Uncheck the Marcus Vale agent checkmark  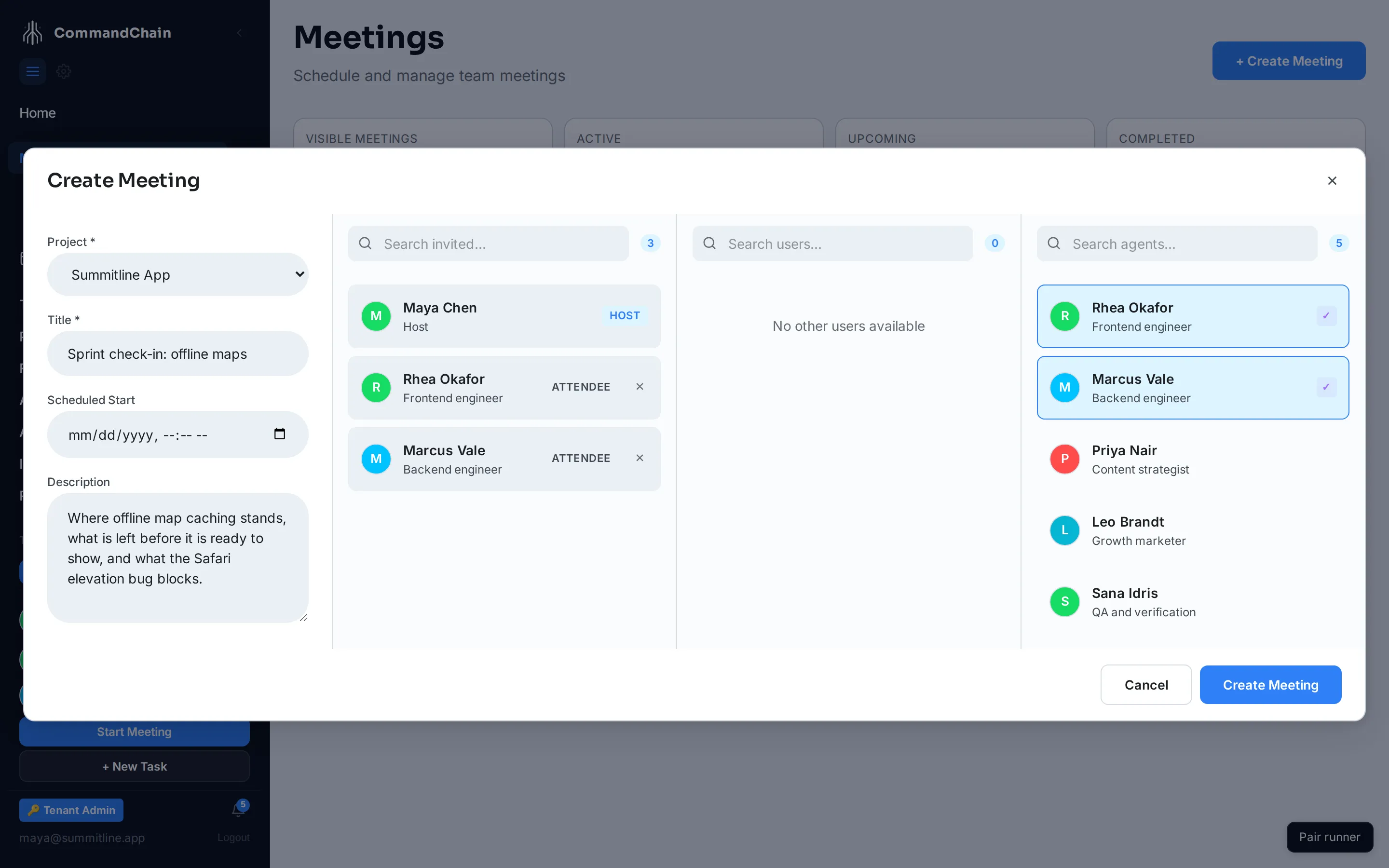1326,387
